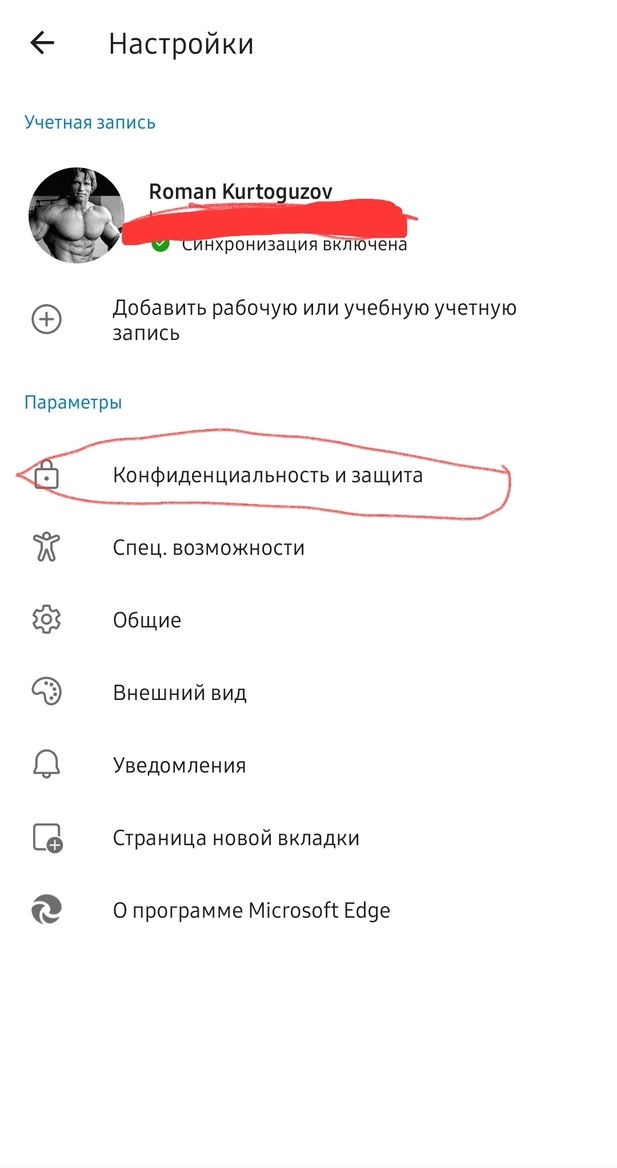617x1168 pixels.
Task: Click the bell notifications icon
Action: tap(46, 765)
